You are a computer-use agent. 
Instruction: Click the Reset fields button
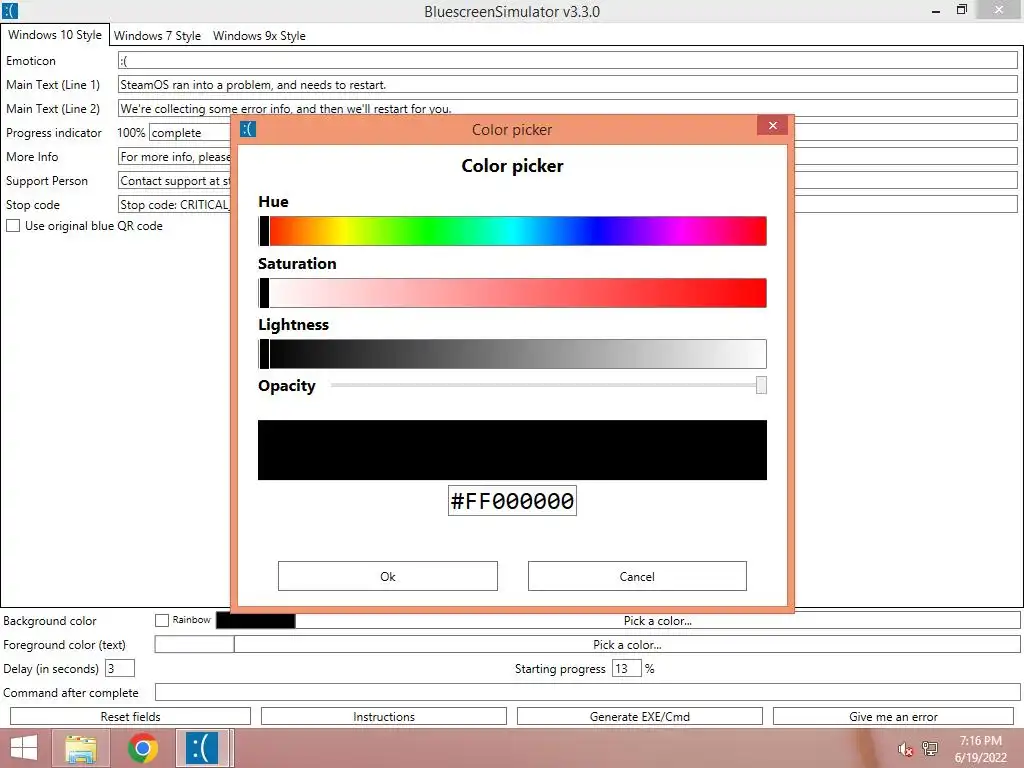click(x=131, y=716)
